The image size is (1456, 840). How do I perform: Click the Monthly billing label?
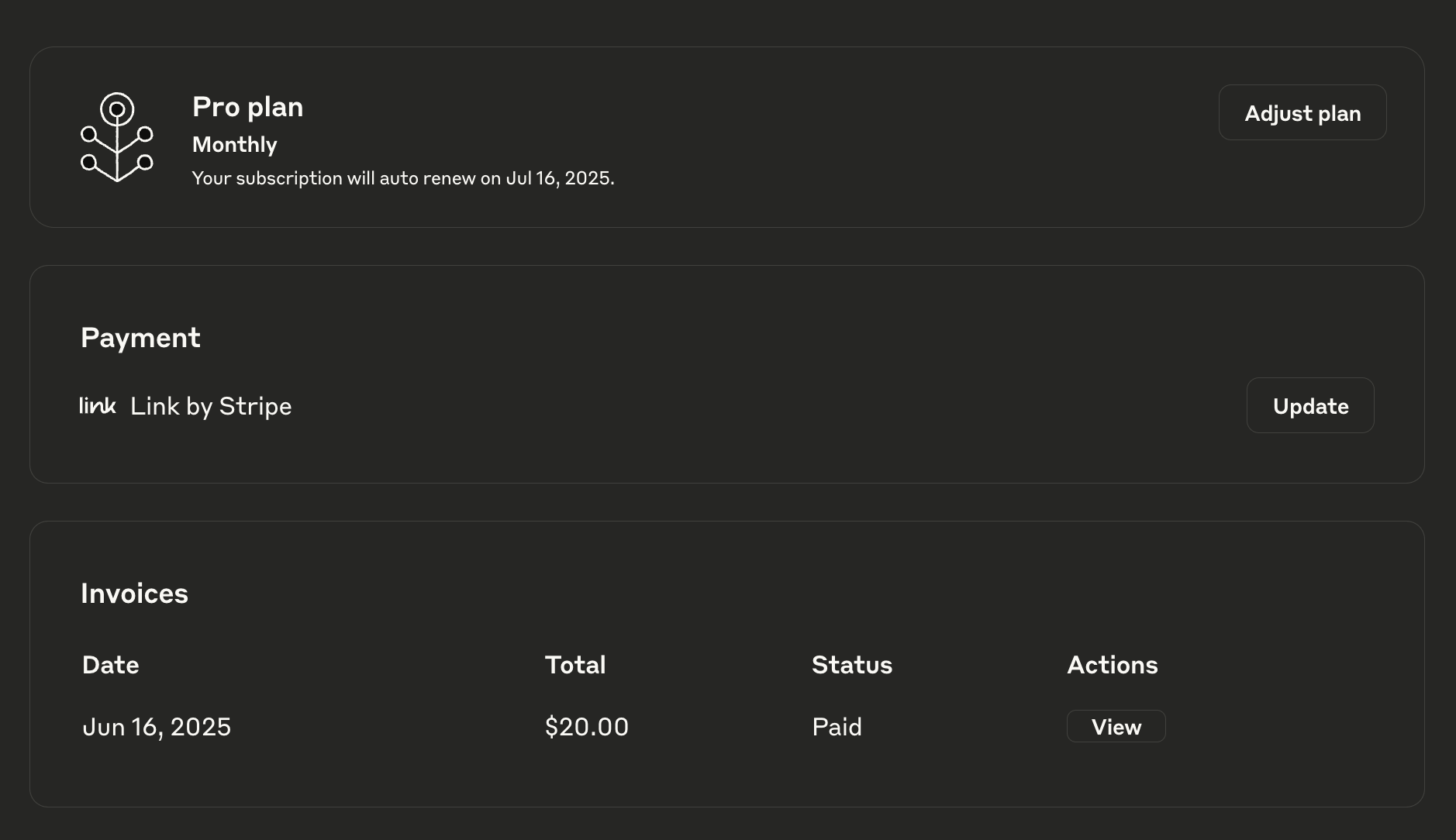[x=234, y=145]
